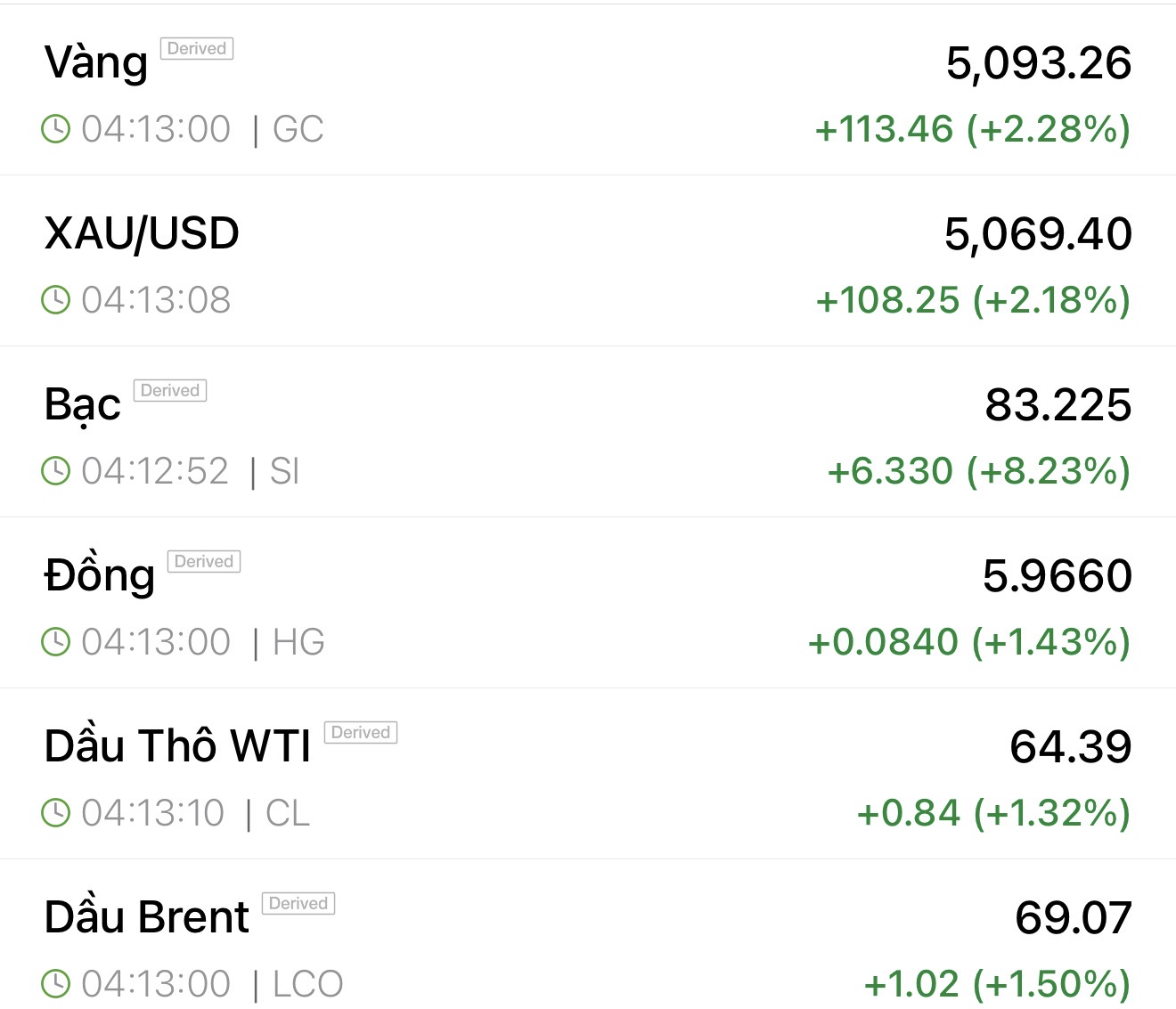Click the Derived badge next to Đồng
This screenshot has height=1009, width=1176.
(x=204, y=562)
